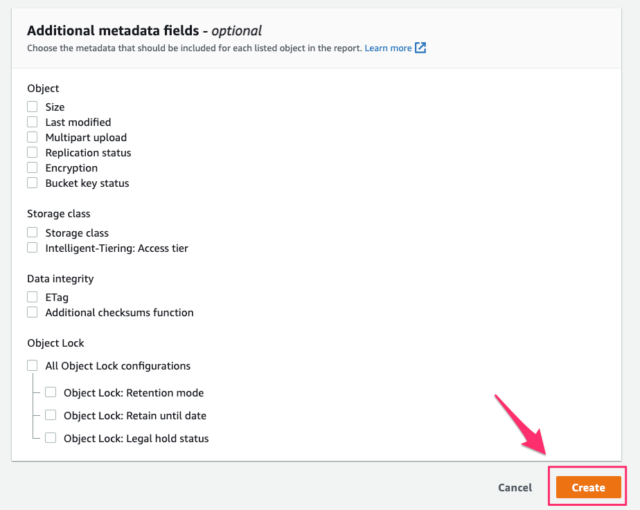Toggle the Encryption checkbox
The height and width of the screenshot is (510, 640).
32,168
